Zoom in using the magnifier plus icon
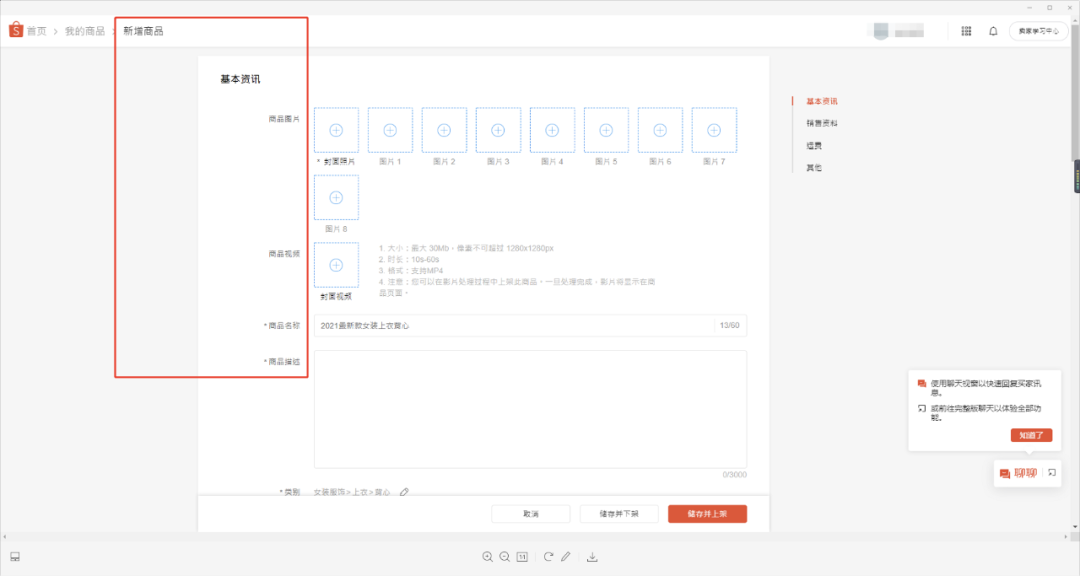This screenshot has height=576, width=1080. [x=487, y=557]
